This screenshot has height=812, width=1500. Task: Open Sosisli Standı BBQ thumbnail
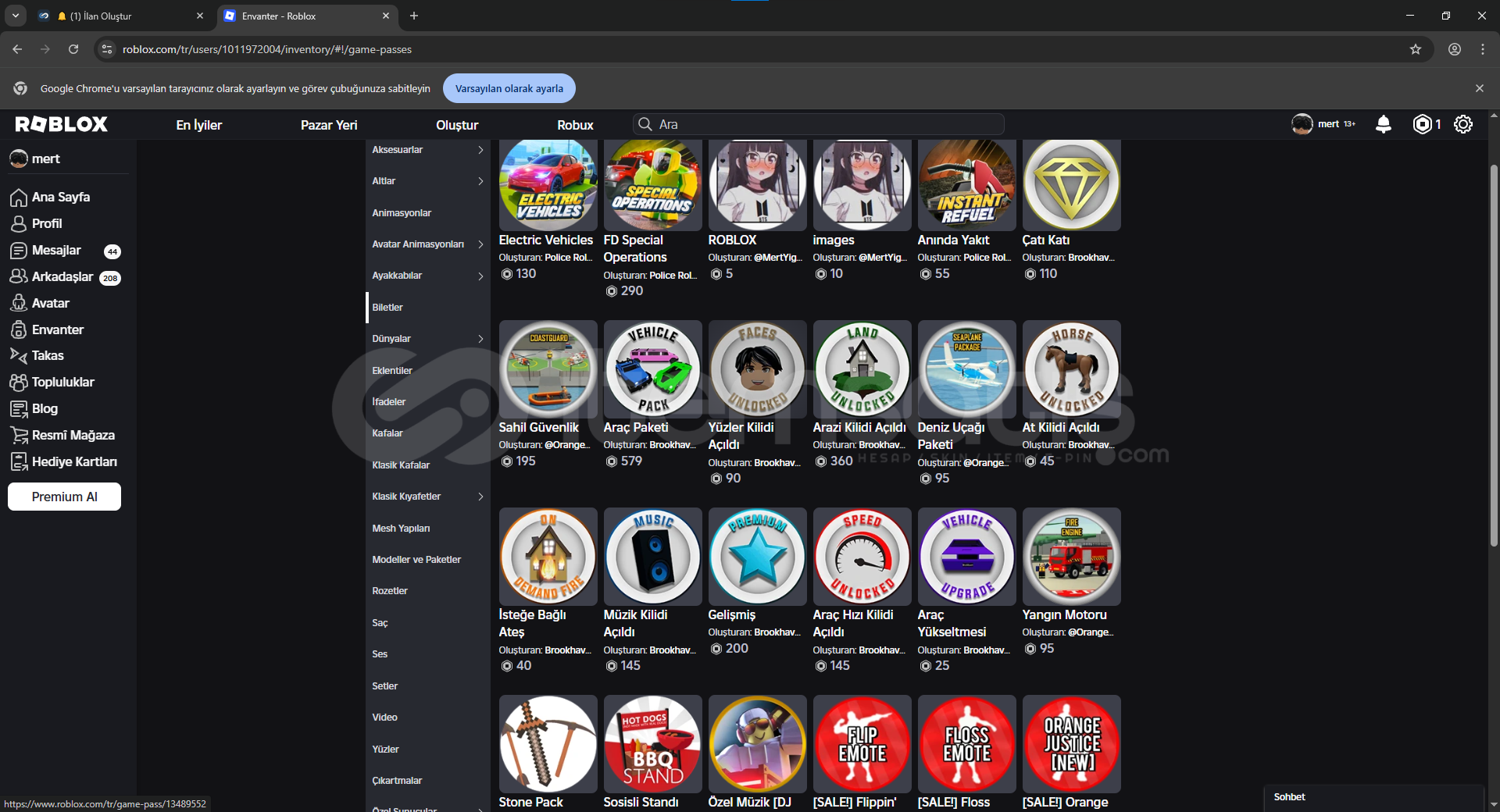652,744
